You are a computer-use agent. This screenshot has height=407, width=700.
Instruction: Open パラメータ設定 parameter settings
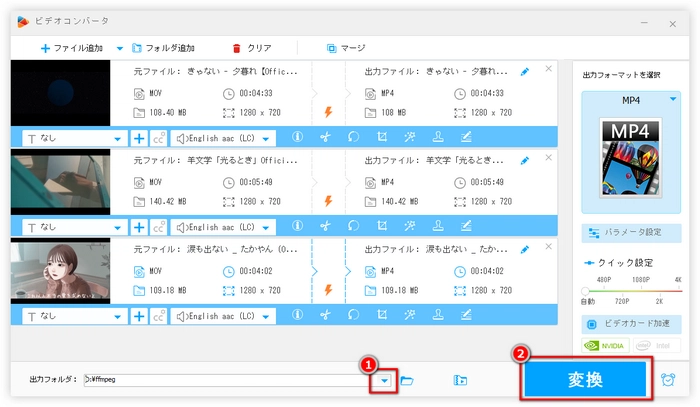tap(631, 232)
